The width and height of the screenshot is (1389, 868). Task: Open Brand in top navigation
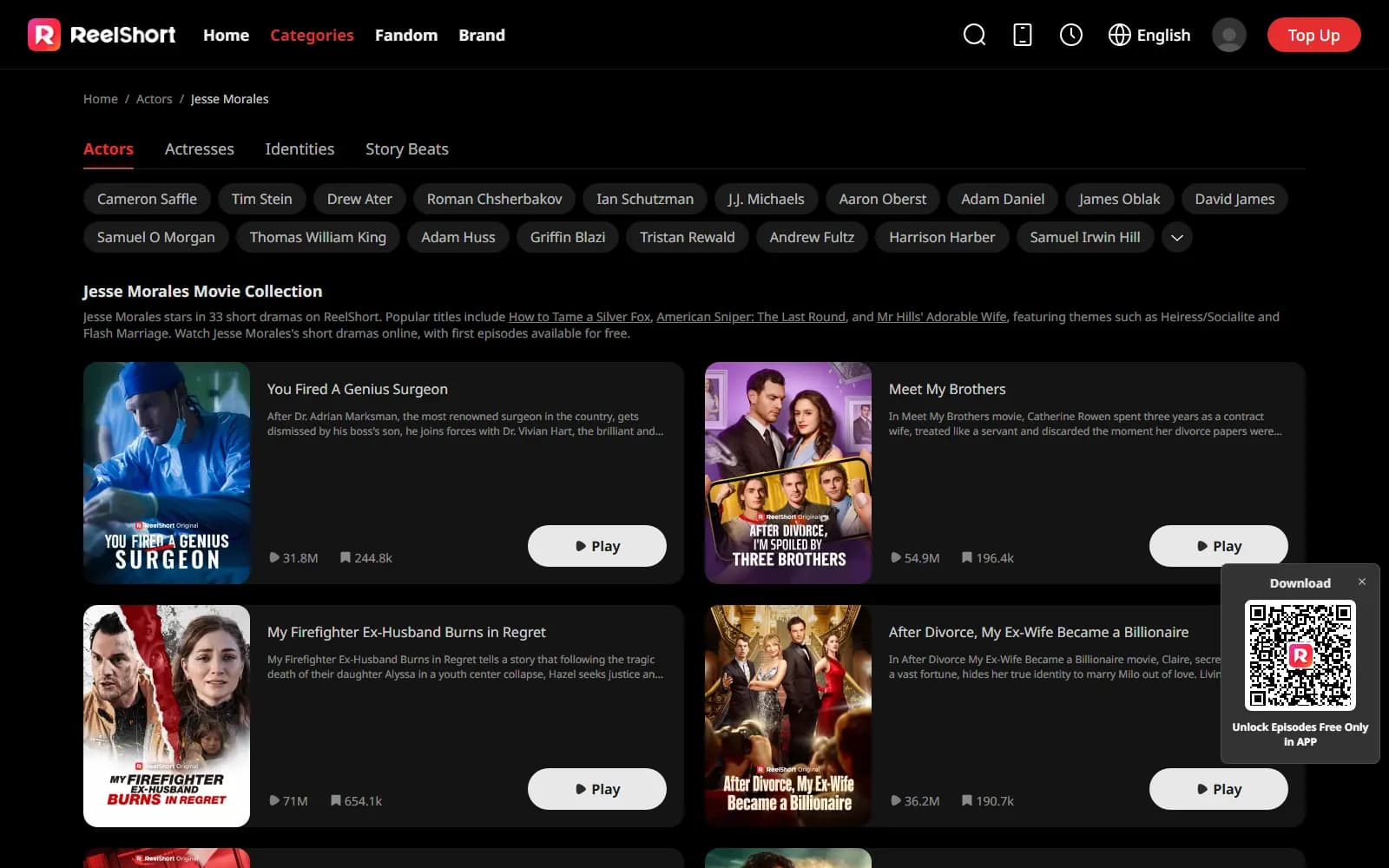coord(481,35)
